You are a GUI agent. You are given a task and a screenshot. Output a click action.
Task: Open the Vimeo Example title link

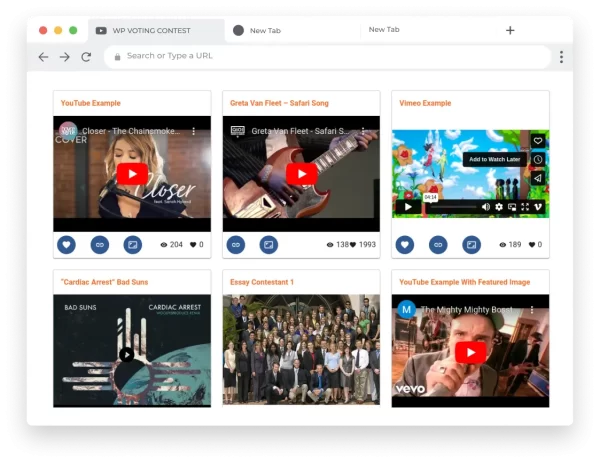click(x=425, y=103)
